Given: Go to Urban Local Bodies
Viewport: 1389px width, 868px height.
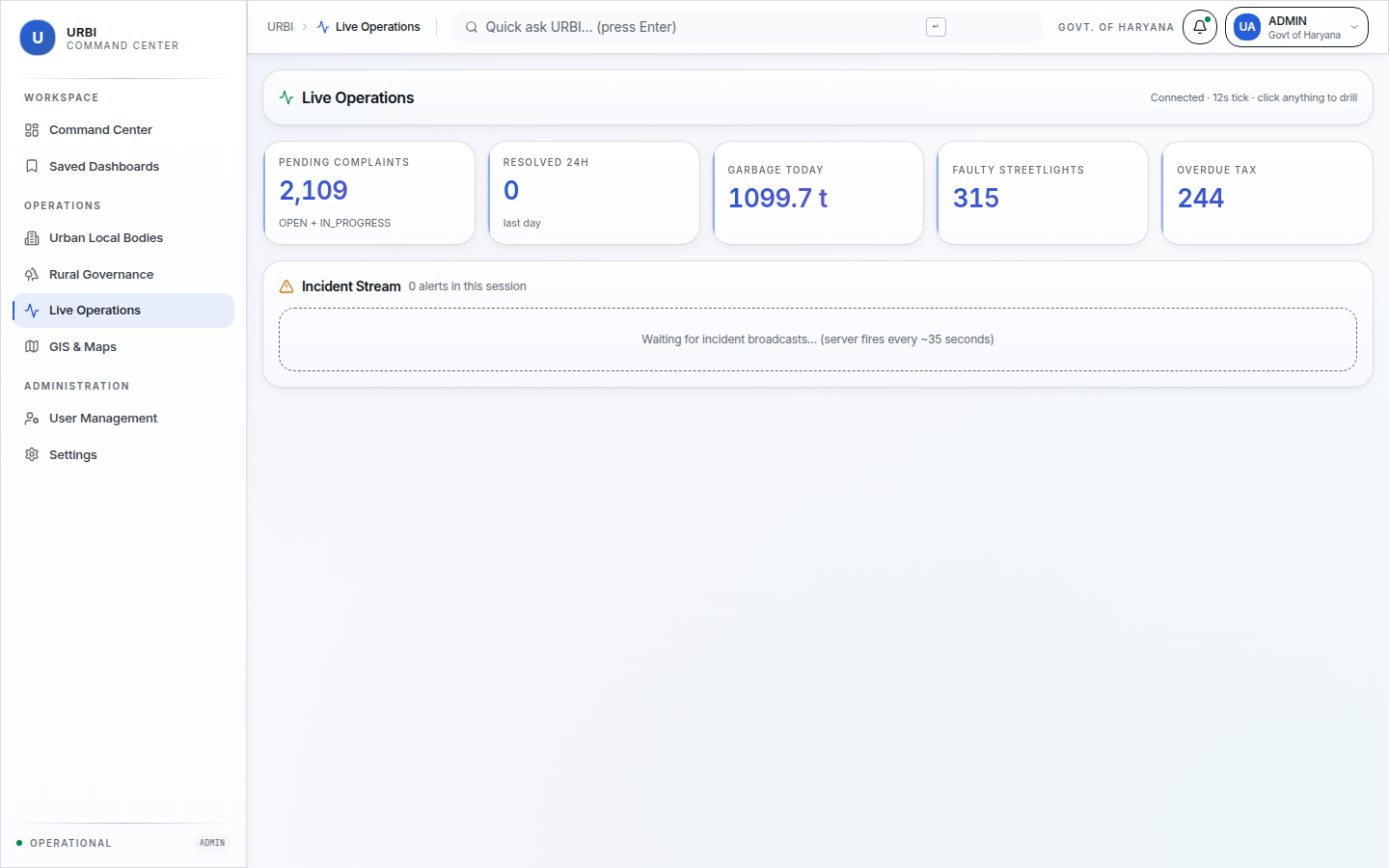Looking at the screenshot, I should (123, 238).
